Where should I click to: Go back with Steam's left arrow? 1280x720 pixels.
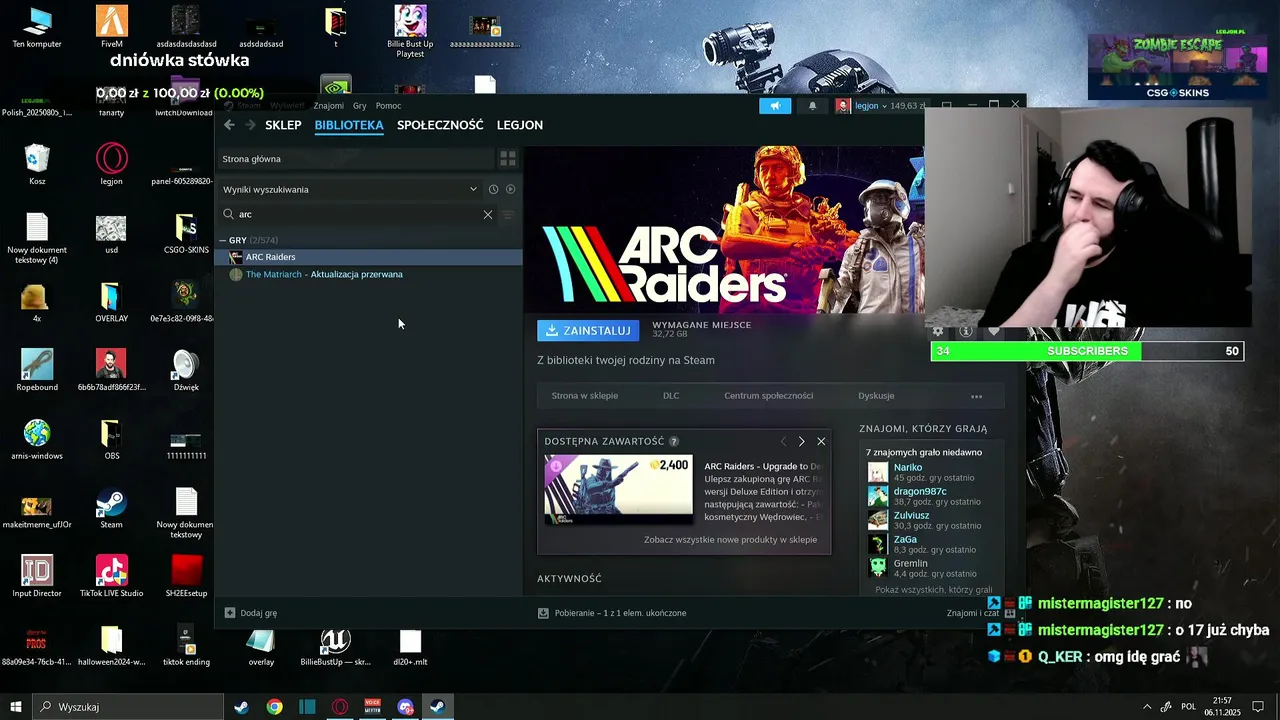229,125
